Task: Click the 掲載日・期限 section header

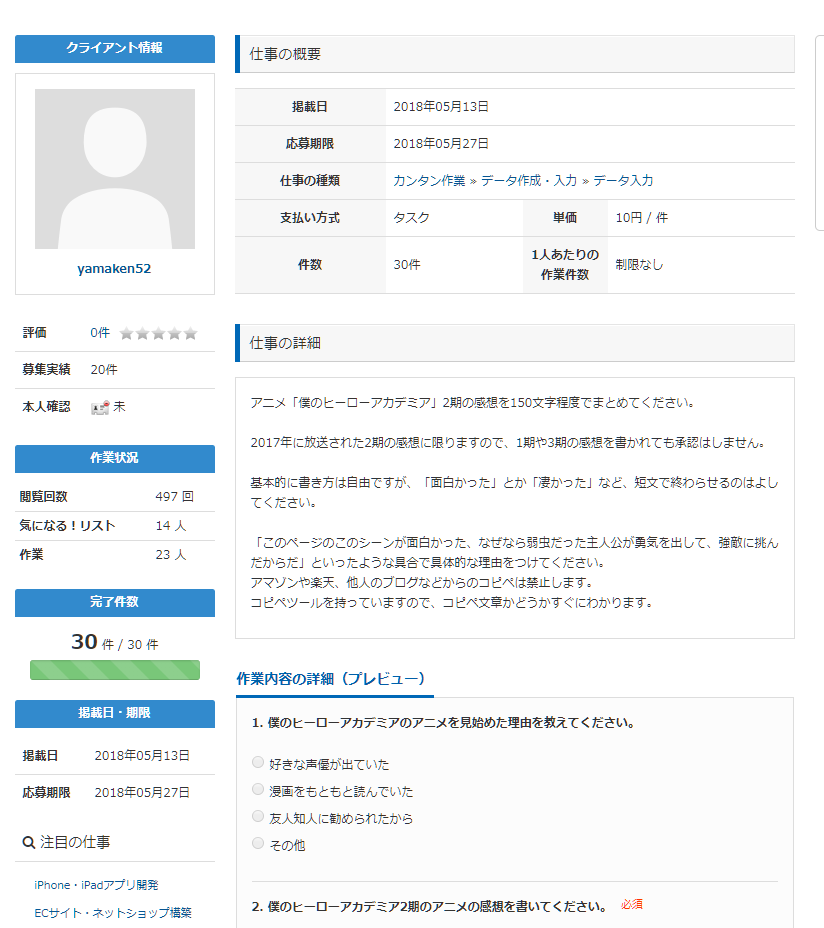Action: coord(115,713)
